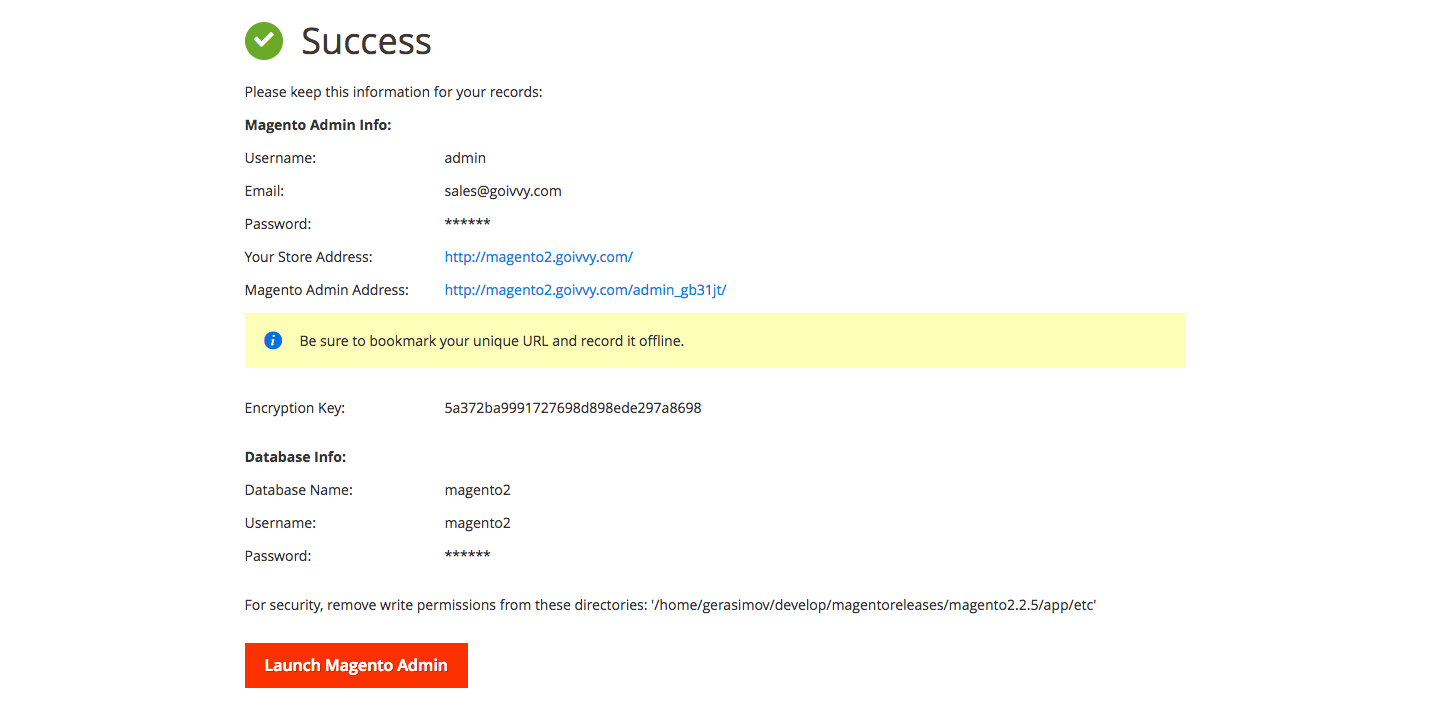Image resolution: width=1429 pixels, height=710 pixels.
Task: Click the encryption key value string
Action: 572,408
